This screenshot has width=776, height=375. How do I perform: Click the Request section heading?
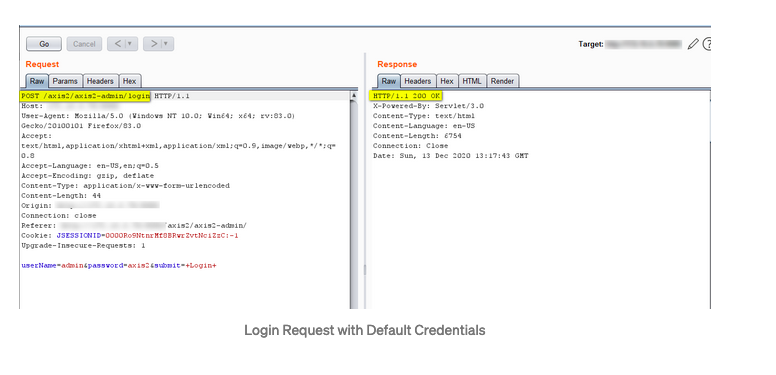[42, 64]
